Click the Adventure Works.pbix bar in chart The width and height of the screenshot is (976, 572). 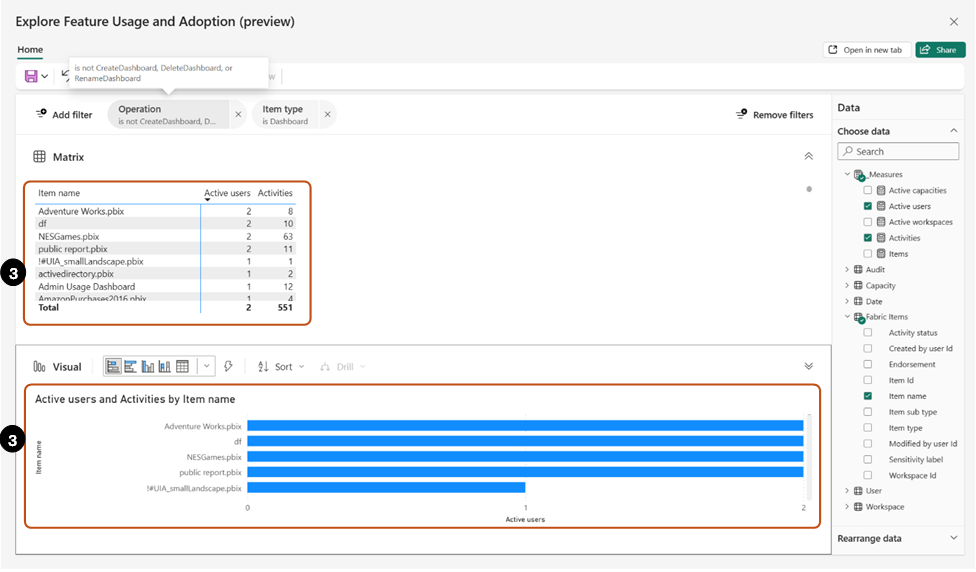[x=525, y=426]
